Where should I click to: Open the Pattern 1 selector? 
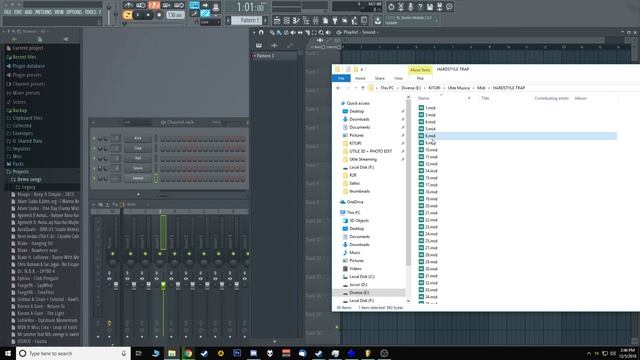tap(247, 20)
